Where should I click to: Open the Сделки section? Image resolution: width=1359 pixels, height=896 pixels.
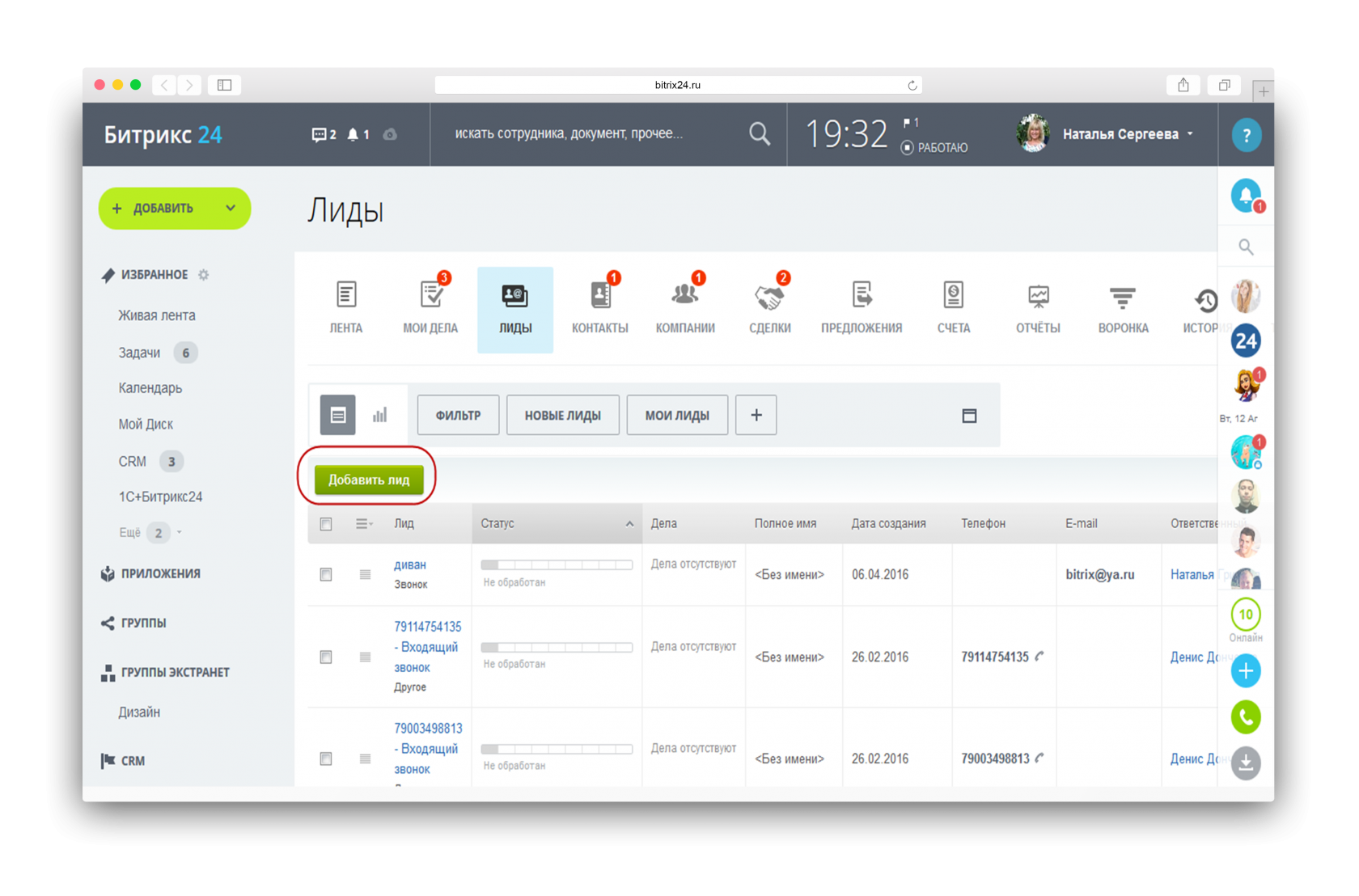pyautogui.click(x=770, y=308)
